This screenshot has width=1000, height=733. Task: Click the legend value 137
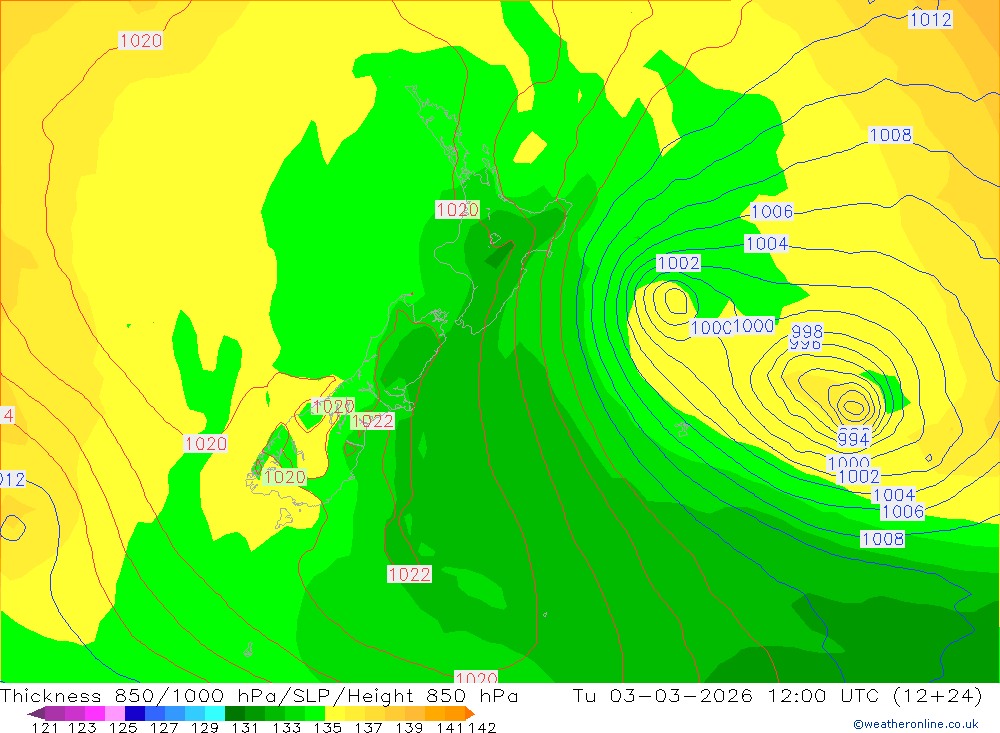pos(368,727)
